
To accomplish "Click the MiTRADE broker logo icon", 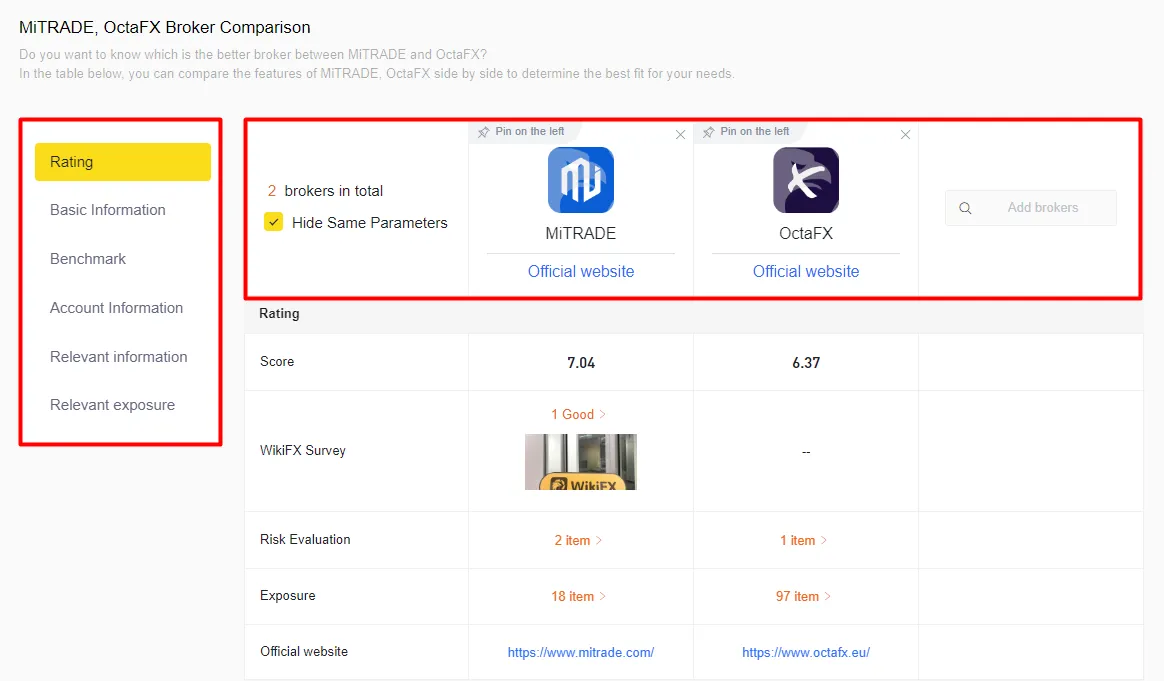I will click(581, 180).
